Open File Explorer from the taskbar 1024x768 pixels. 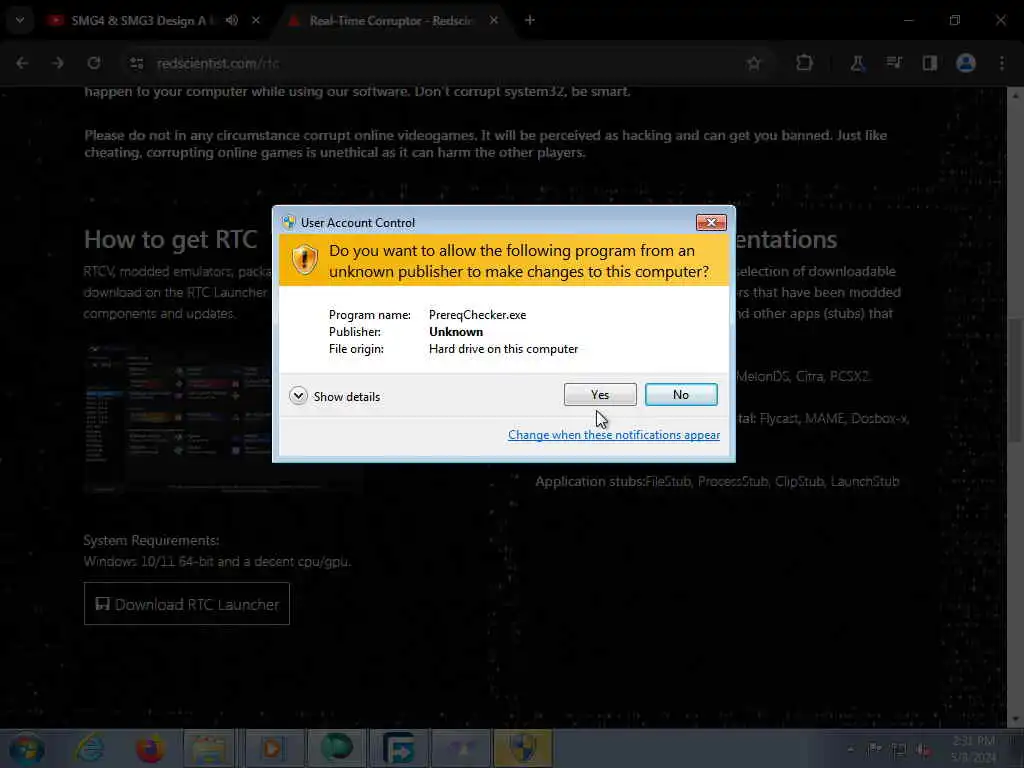click(209, 748)
